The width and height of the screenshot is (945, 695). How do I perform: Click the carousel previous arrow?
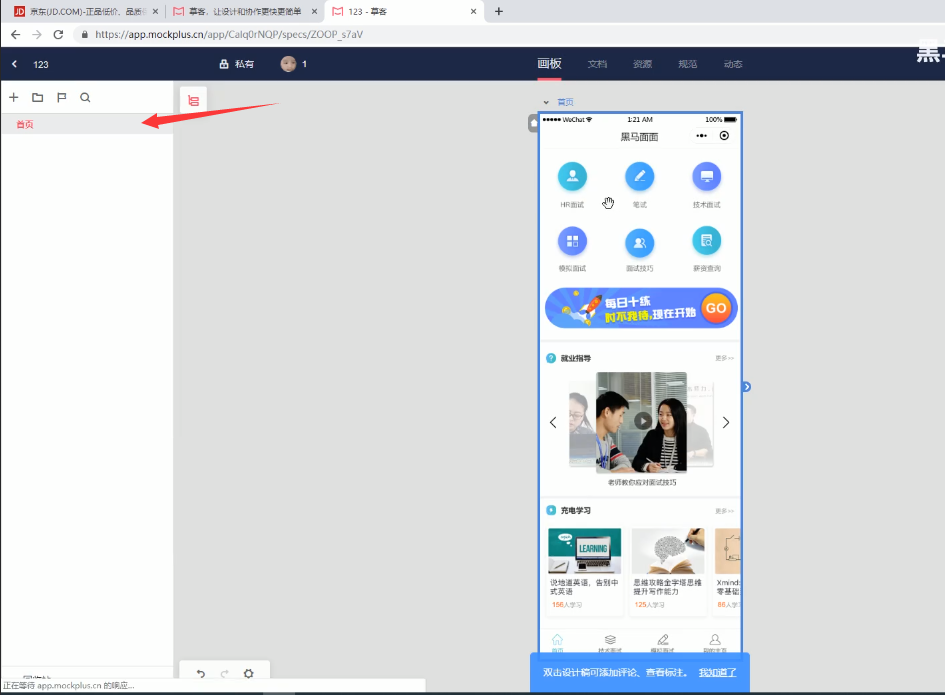pyautogui.click(x=553, y=423)
